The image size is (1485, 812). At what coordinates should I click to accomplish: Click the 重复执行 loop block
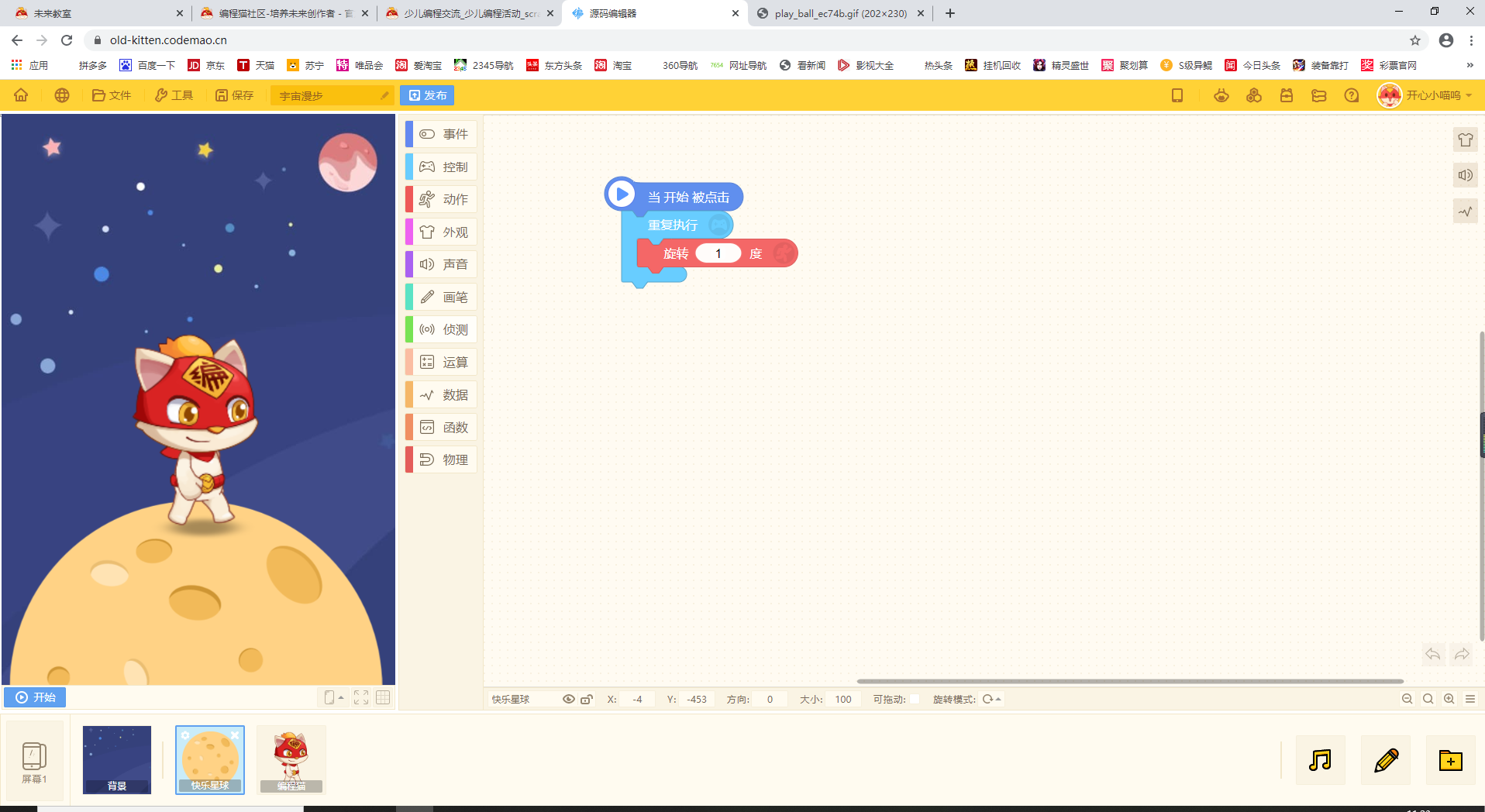[x=673, y=225]
